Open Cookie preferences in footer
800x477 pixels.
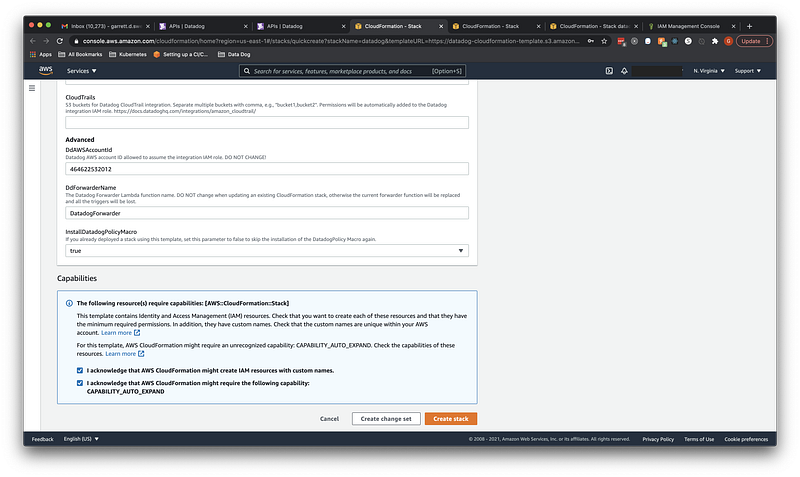point(746,439)
